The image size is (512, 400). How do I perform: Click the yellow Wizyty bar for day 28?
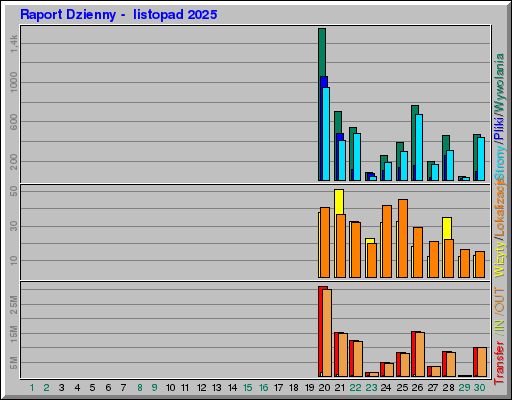pyautogui.click(x=447, y=228)
